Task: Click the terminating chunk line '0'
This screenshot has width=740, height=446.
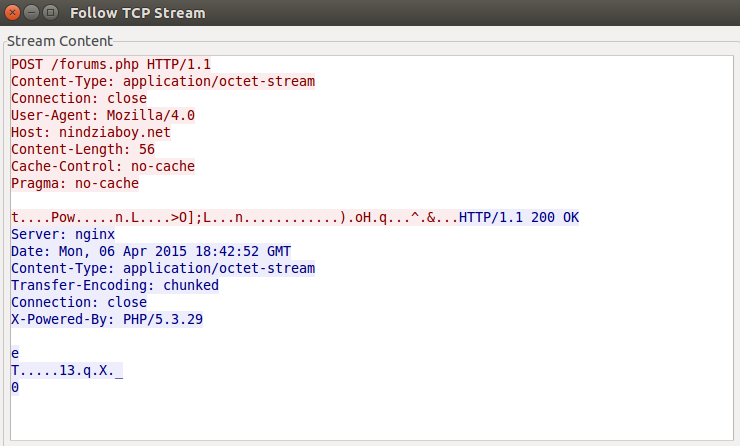Action: click(15, 388)
